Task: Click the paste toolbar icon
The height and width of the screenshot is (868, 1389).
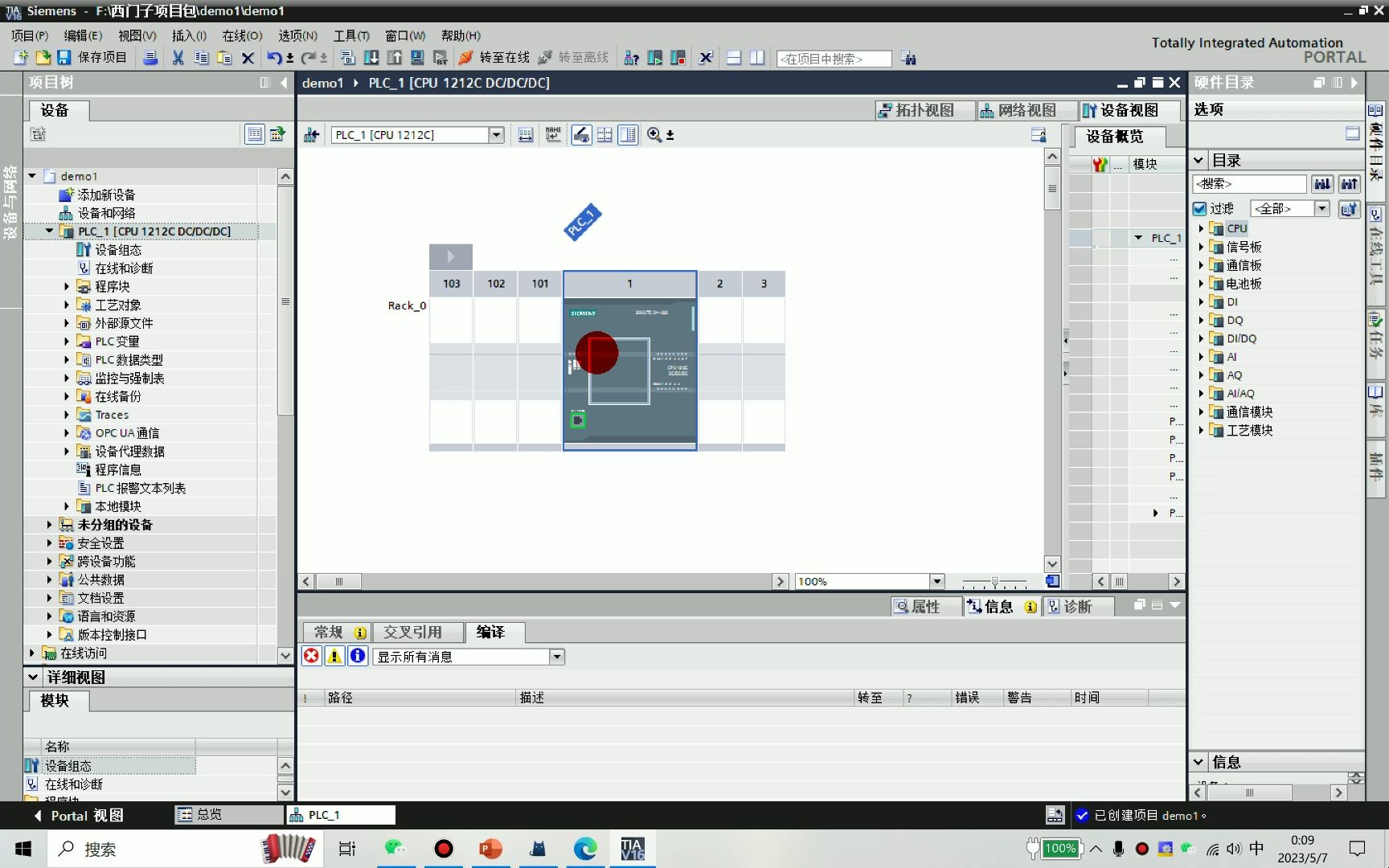Action: tap(224, 58)
